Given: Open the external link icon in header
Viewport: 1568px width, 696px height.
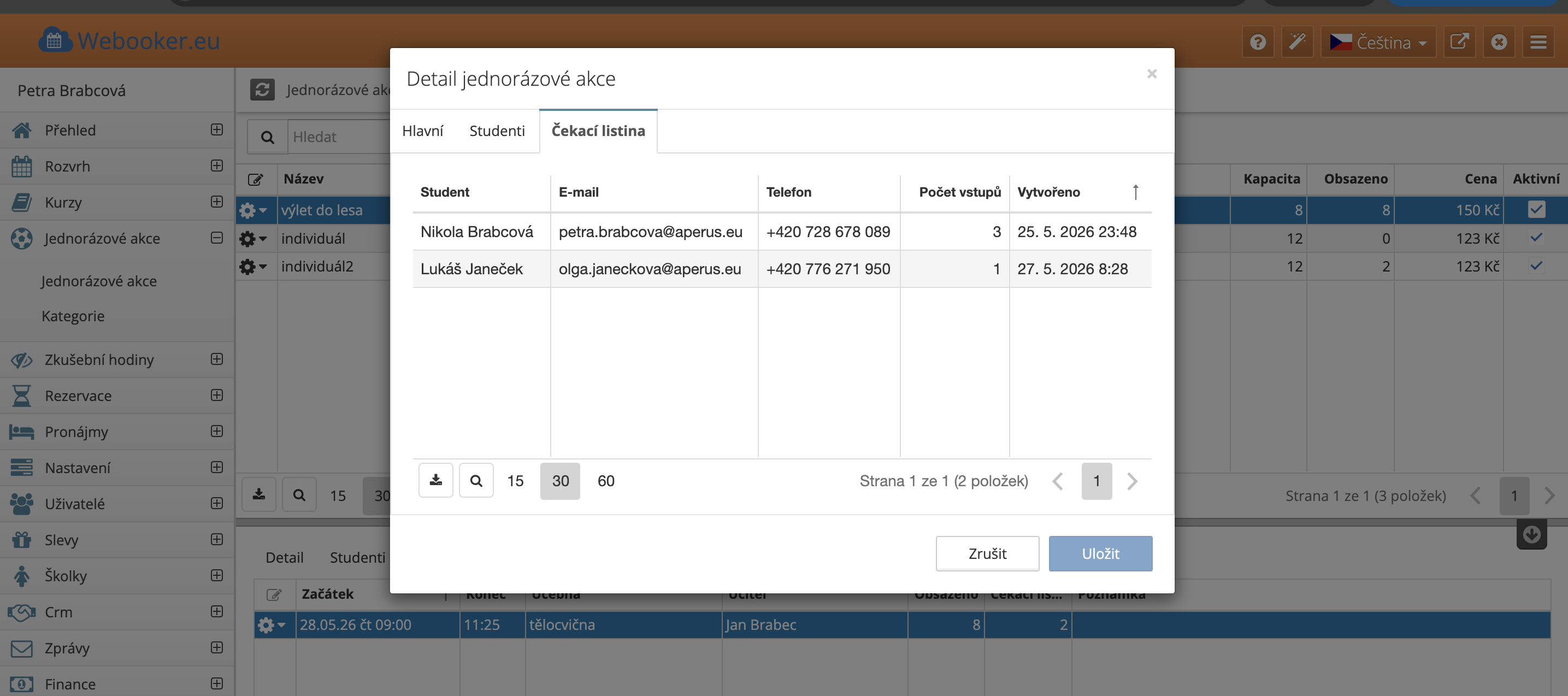Looking at the screenshot, I should (1459, 42).
